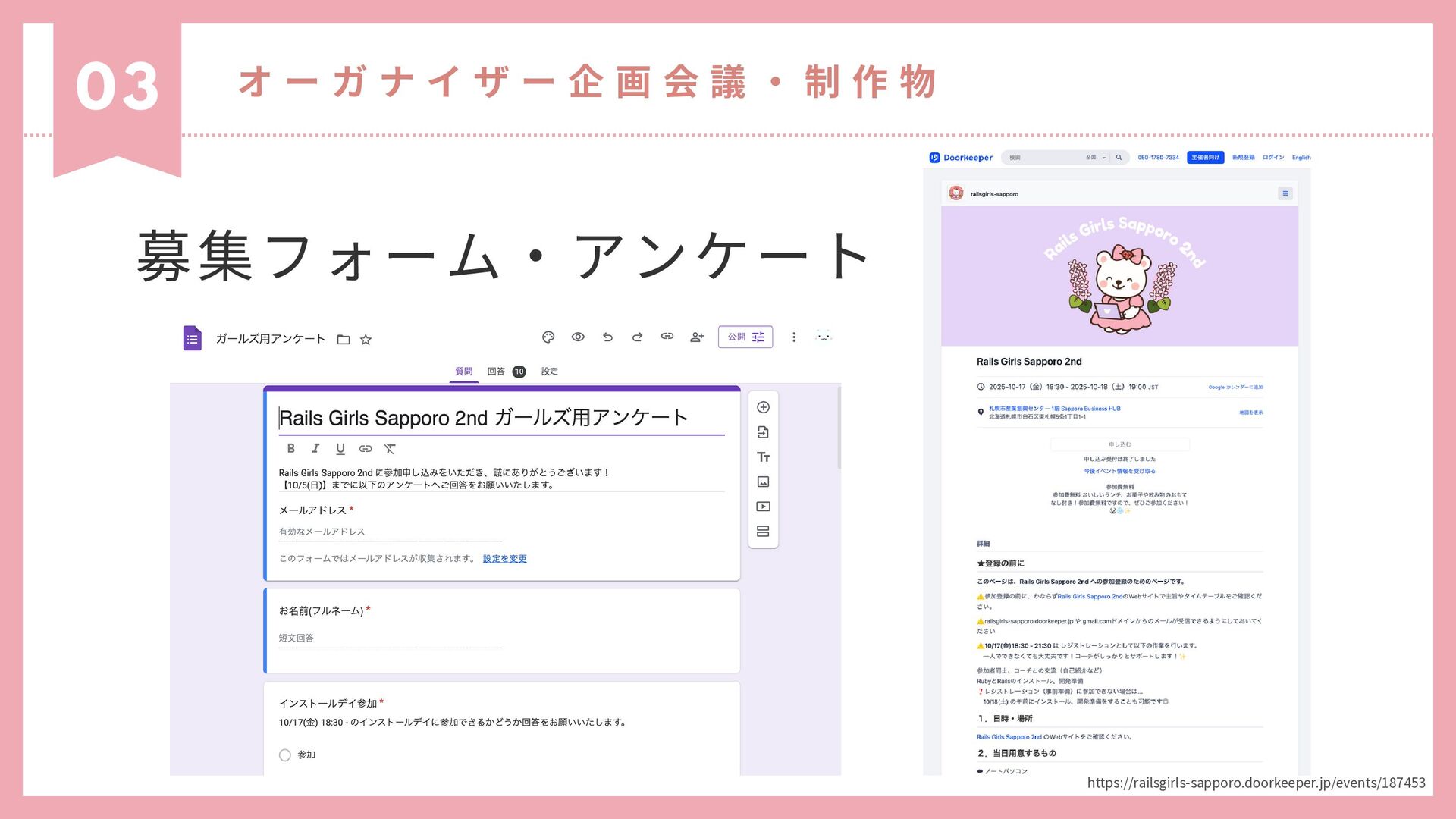Add an image using the sidebar image icon
This screenshot has width=1456, height=819.
764,482
